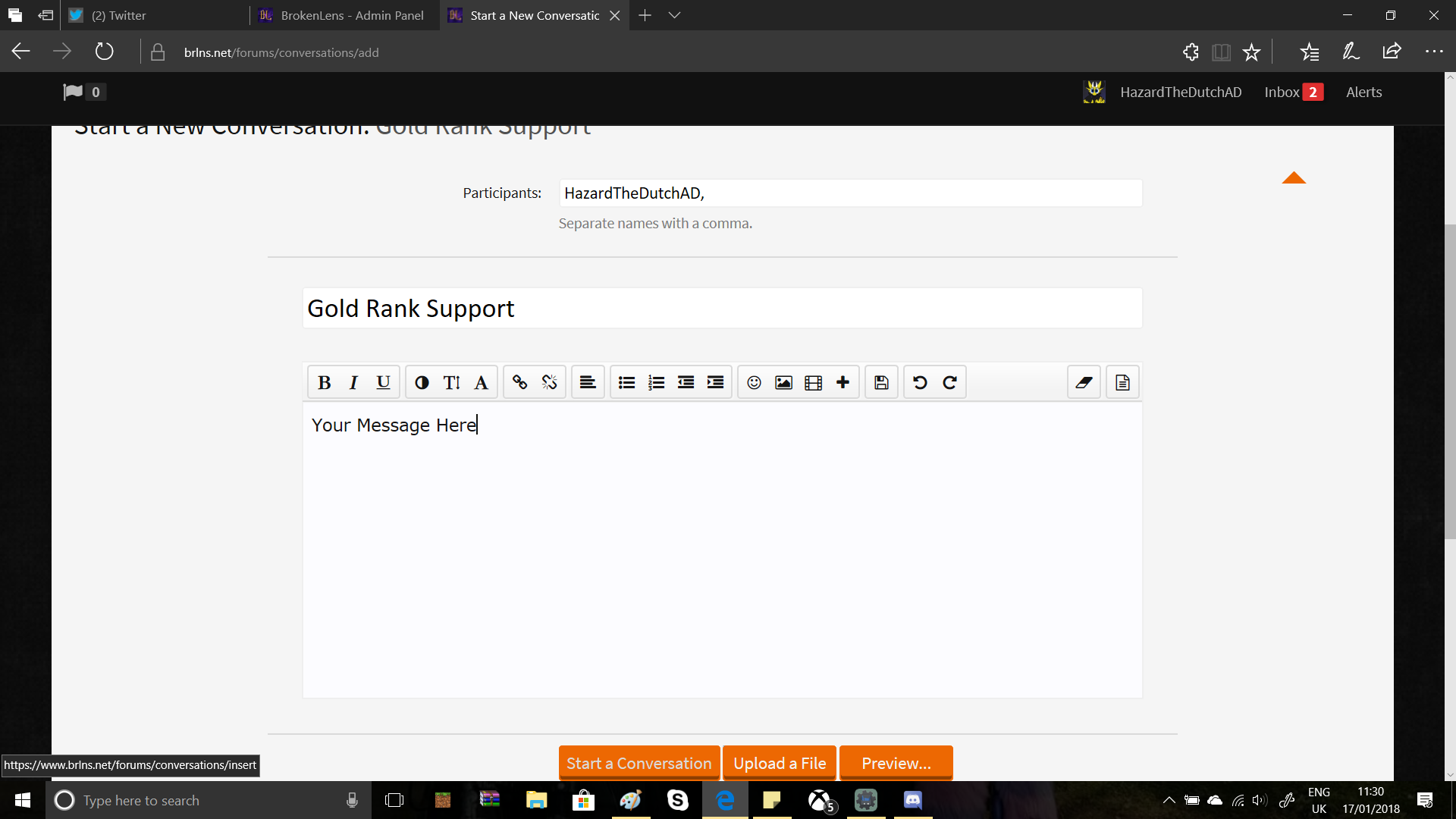Viewport: 1456px width, 819px height.
Task: Click the Upload a File button
Action: coord(780,763)
